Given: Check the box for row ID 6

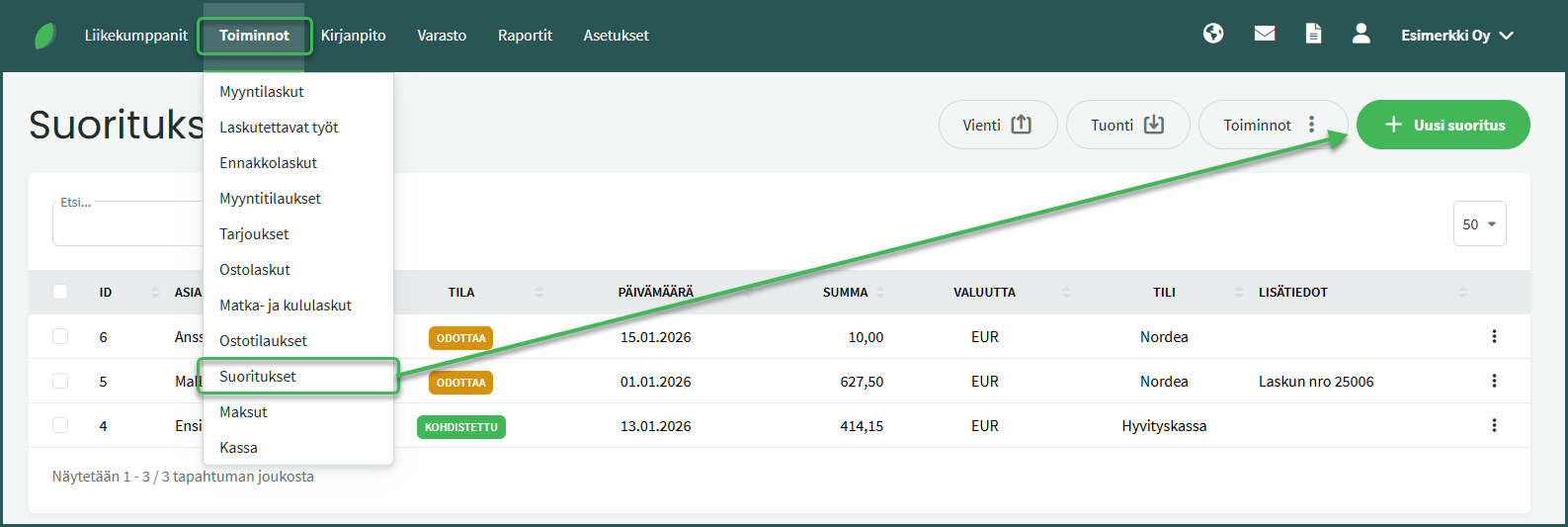Looking at the screenshot, I should pos(60,336).
